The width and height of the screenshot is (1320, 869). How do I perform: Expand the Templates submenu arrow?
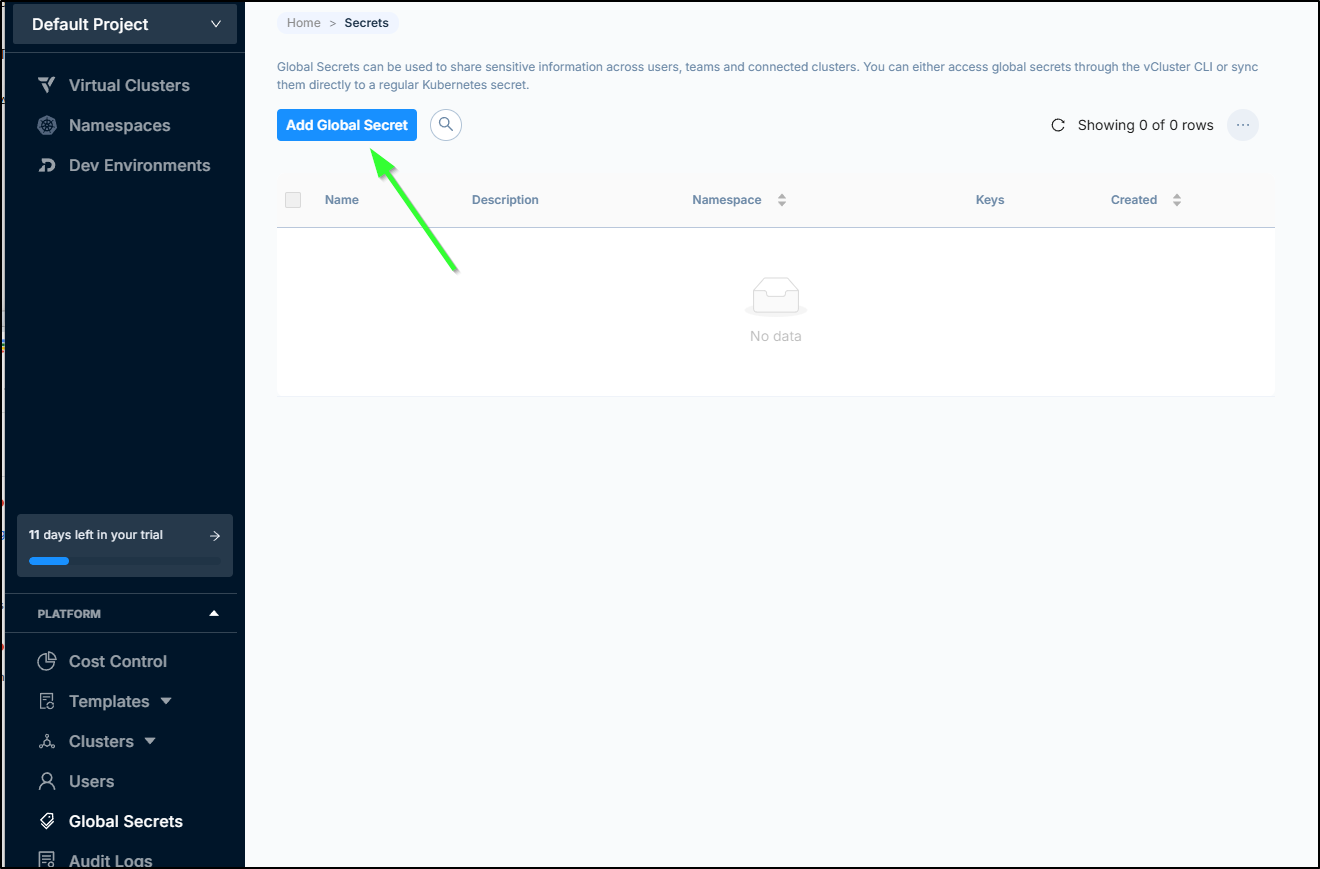(x=166, y=701)
